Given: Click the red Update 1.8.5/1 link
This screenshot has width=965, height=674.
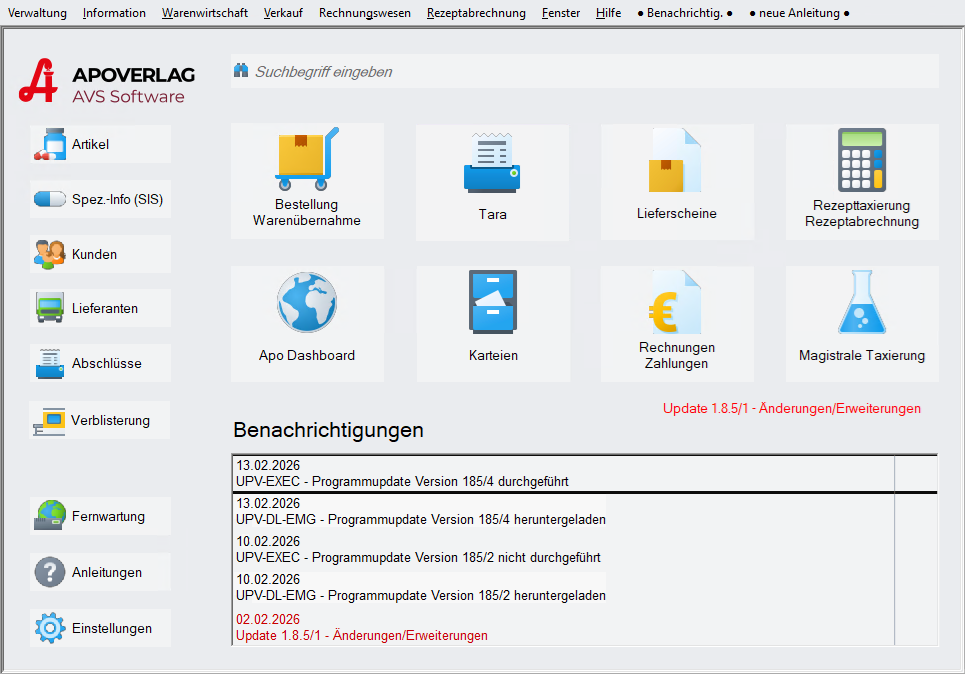Looking at the screenshot, I should (x=791, y=408).
